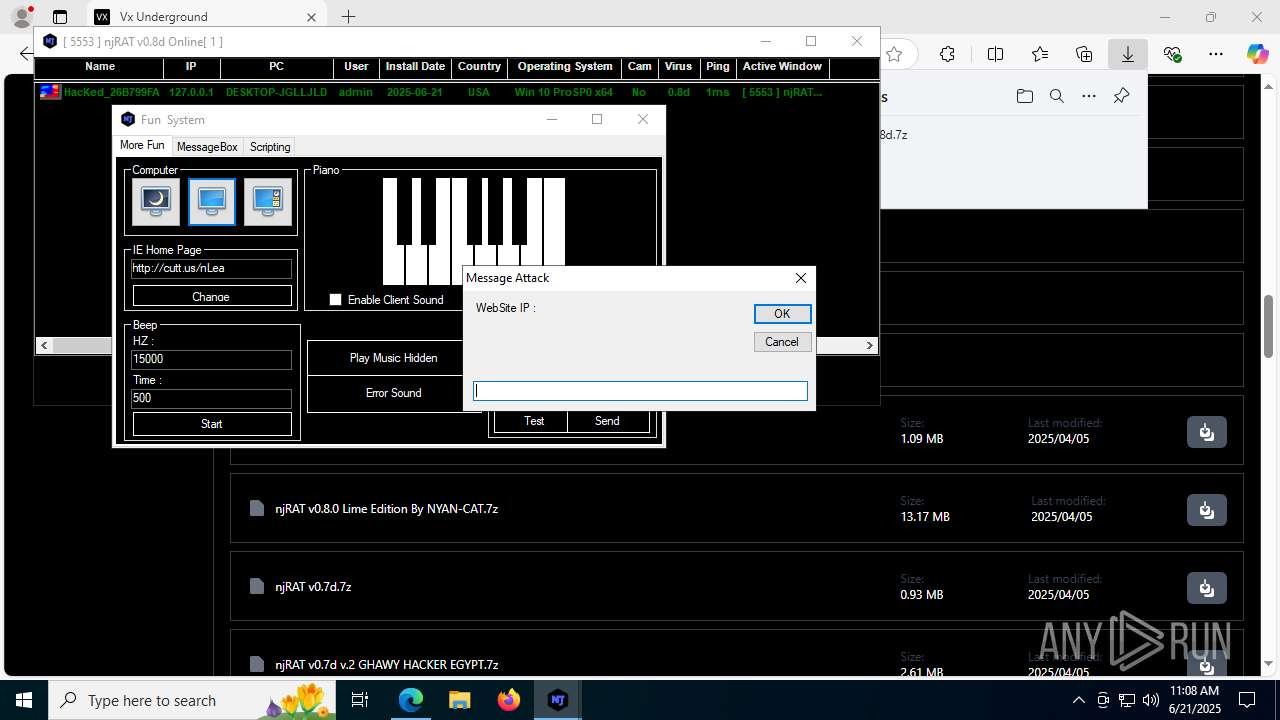
Task: Click the Downloads toolbar icon
Action: pos(1128,54)
